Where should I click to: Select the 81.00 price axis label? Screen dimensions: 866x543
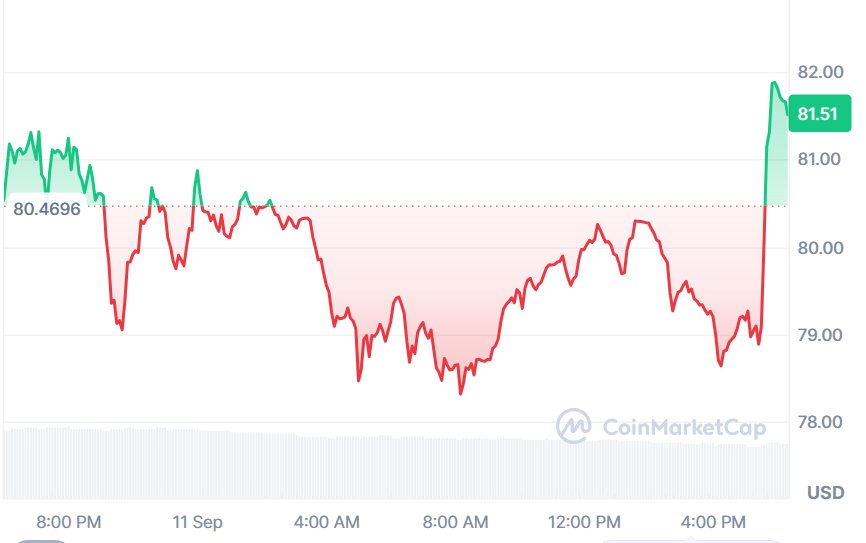(x=821, y=159)
